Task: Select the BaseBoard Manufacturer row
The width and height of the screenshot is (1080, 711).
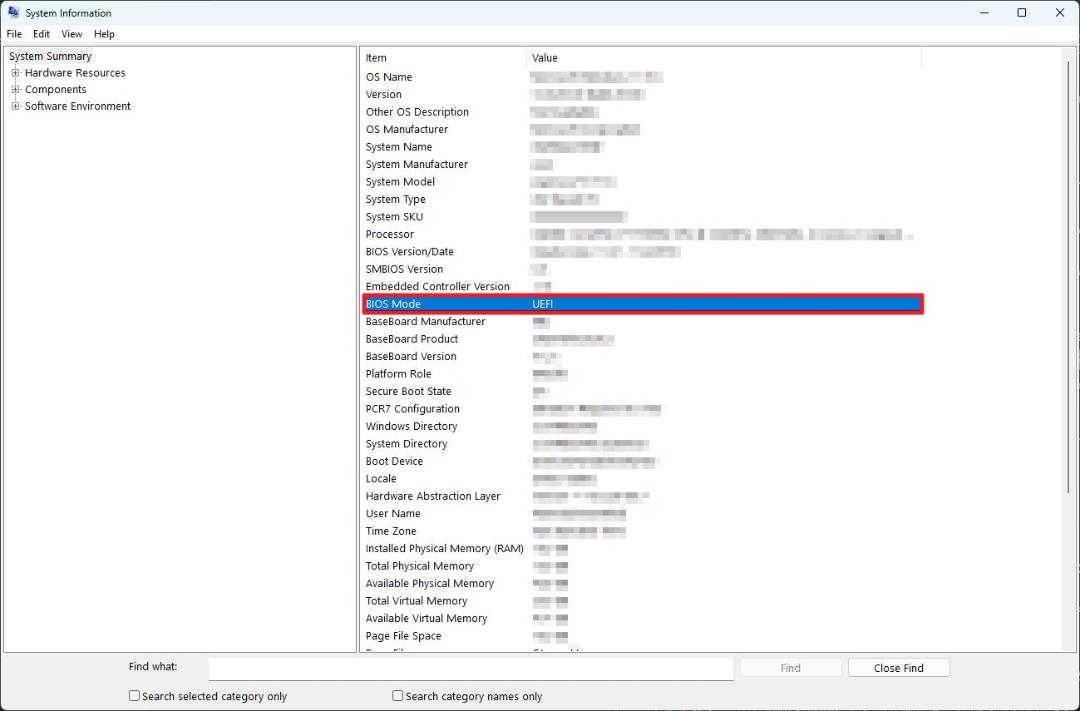Action: point(642,322)
